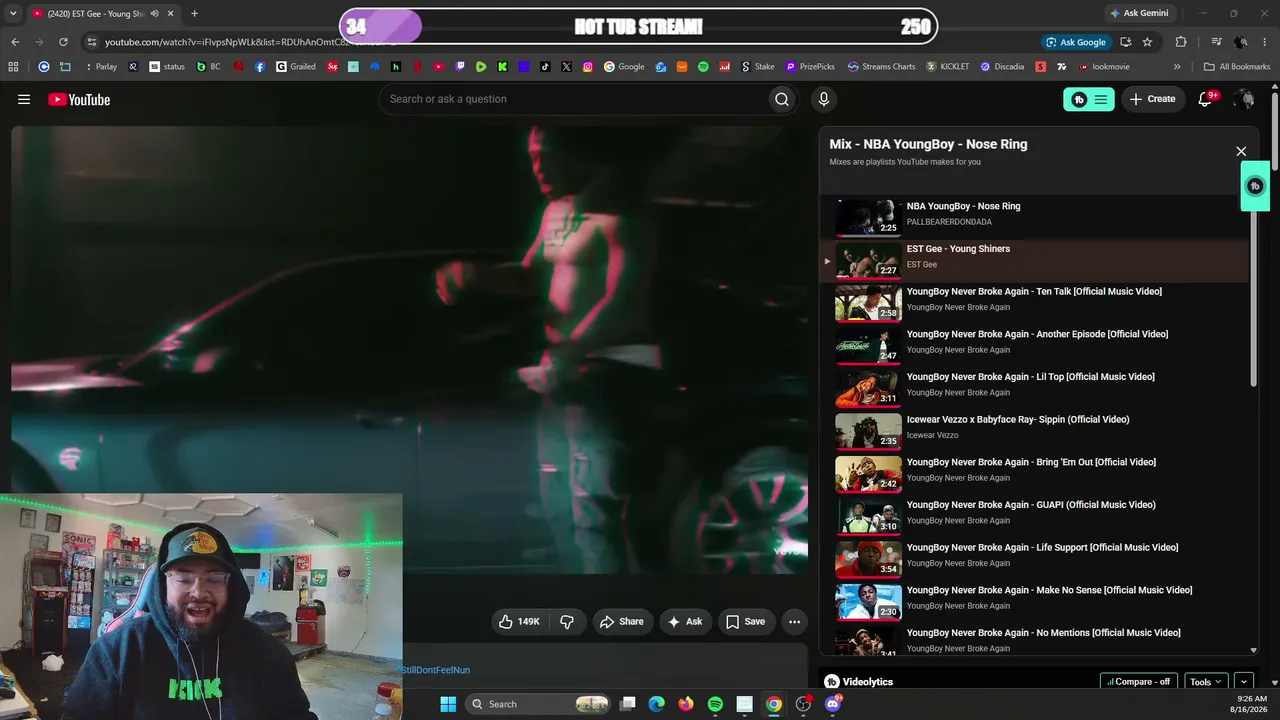Open the Stake bookmark

757,67
